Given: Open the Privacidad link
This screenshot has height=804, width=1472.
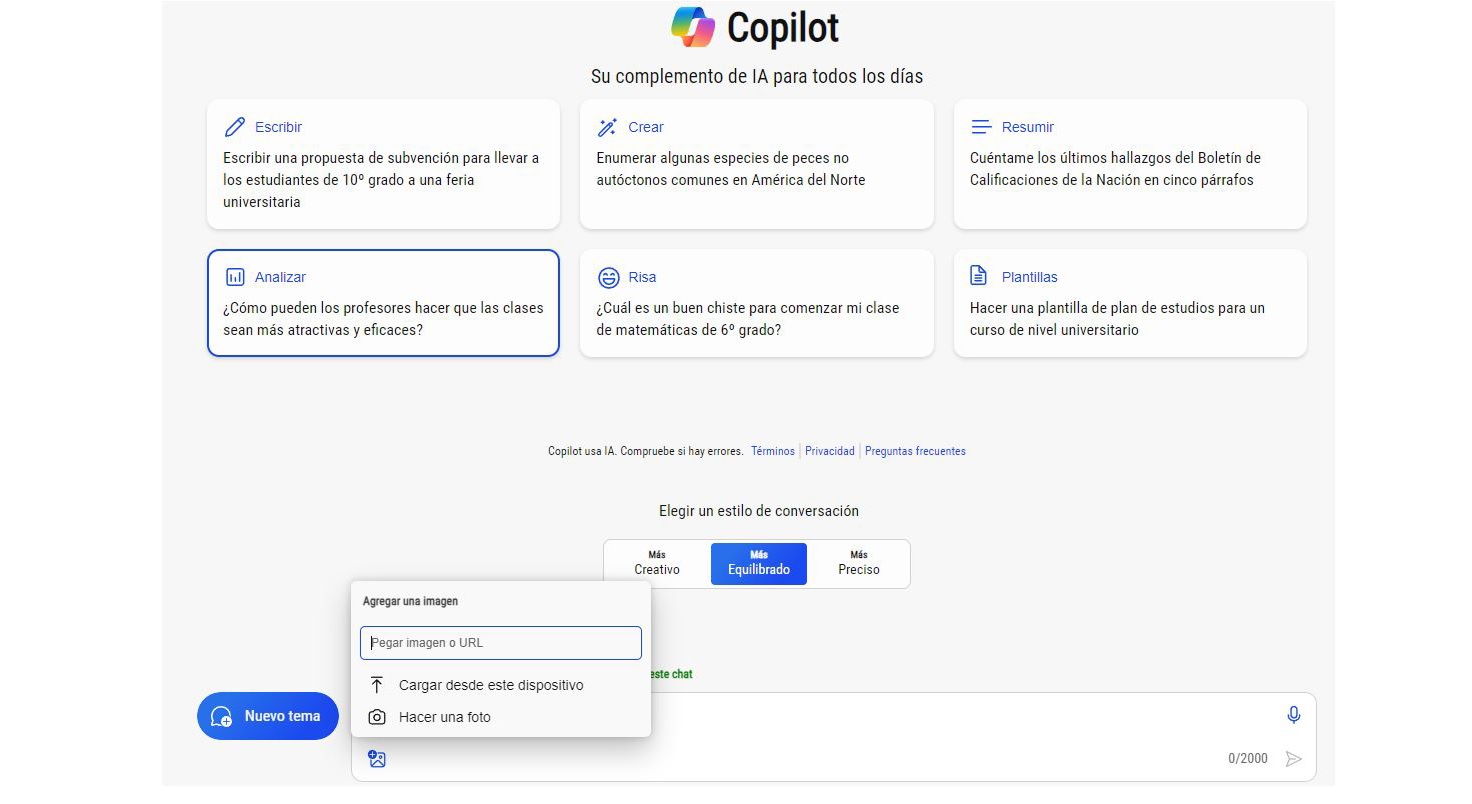Looking at the screenshot, I should pyautogui.click(x=829, y=451).
